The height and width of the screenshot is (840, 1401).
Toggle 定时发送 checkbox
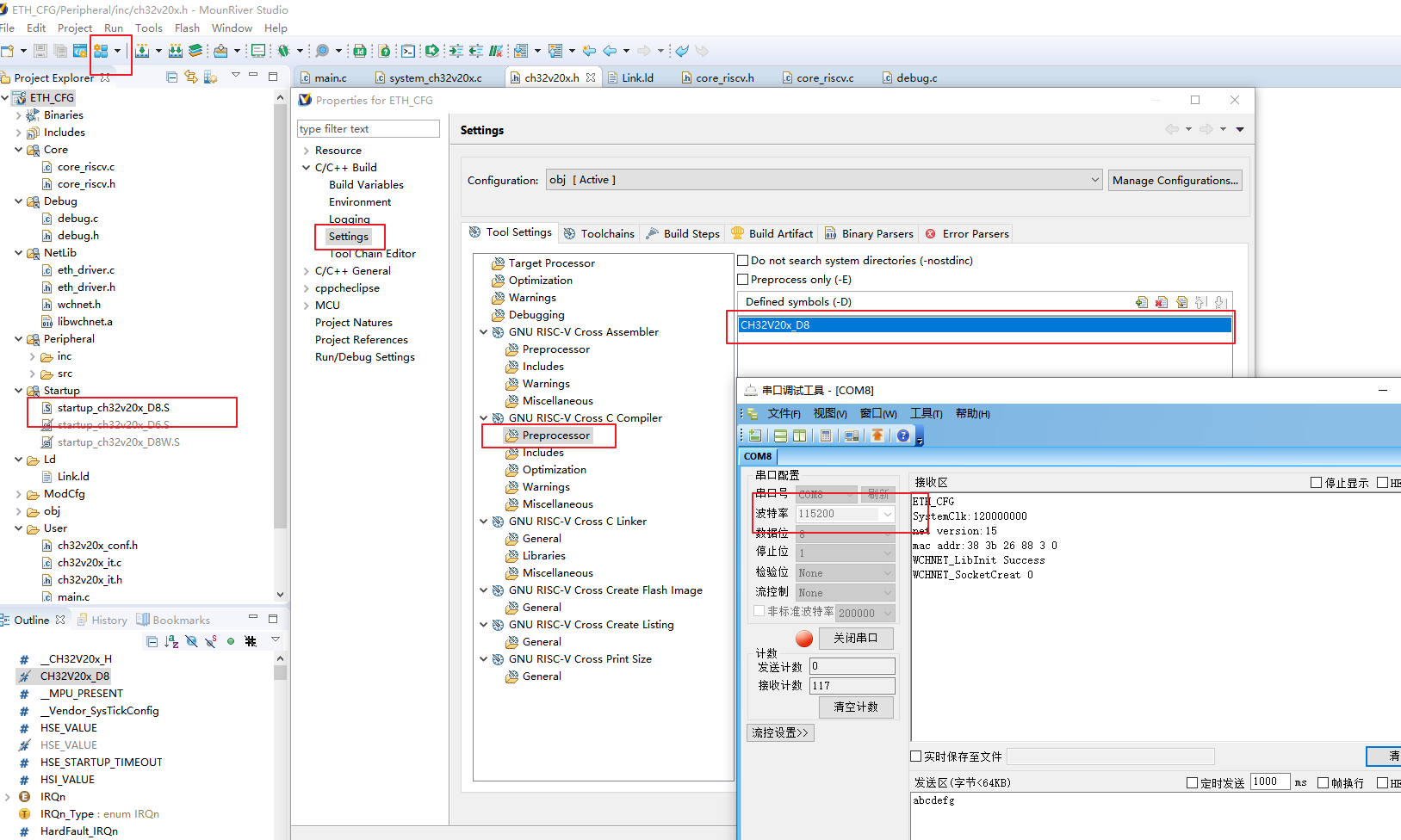(1193, 783)
